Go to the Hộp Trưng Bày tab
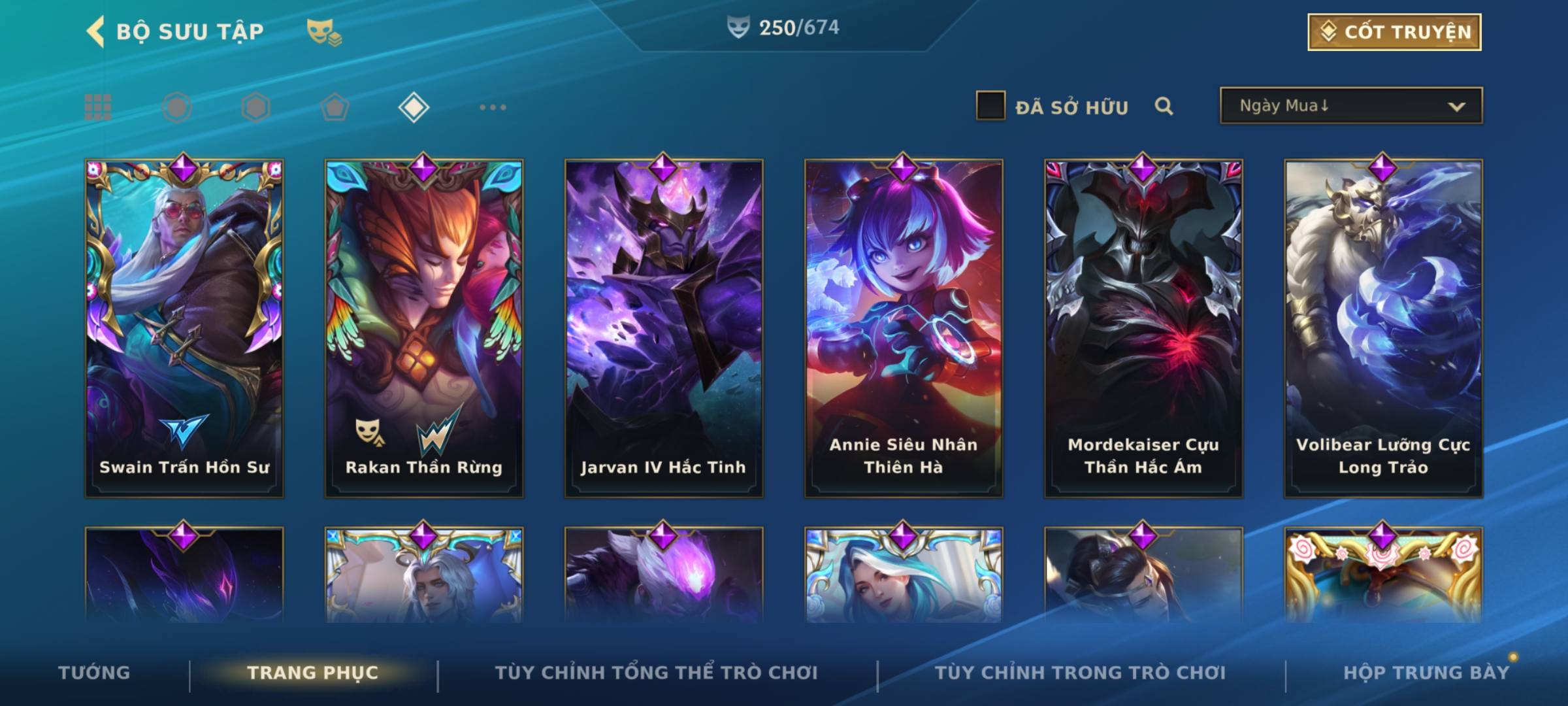 [x=1426, y=672]
